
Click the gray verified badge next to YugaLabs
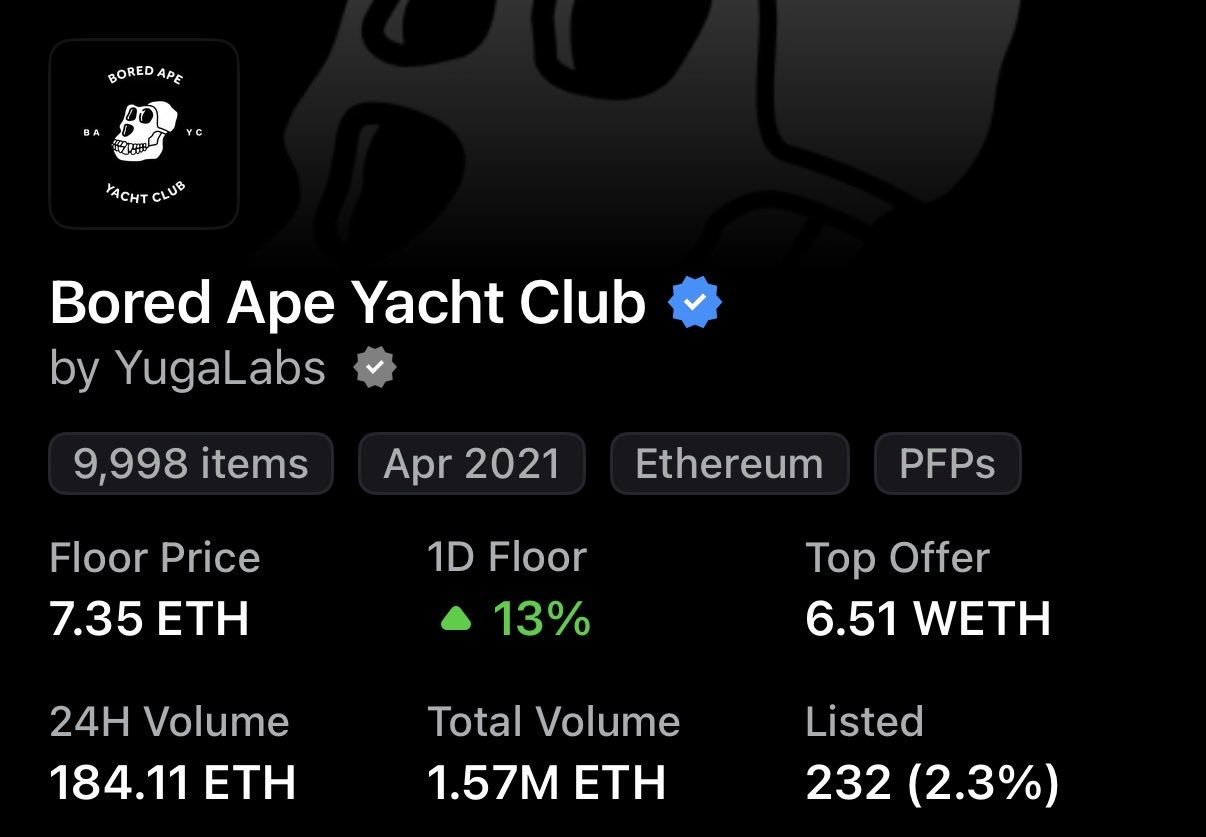coord(375,369)
